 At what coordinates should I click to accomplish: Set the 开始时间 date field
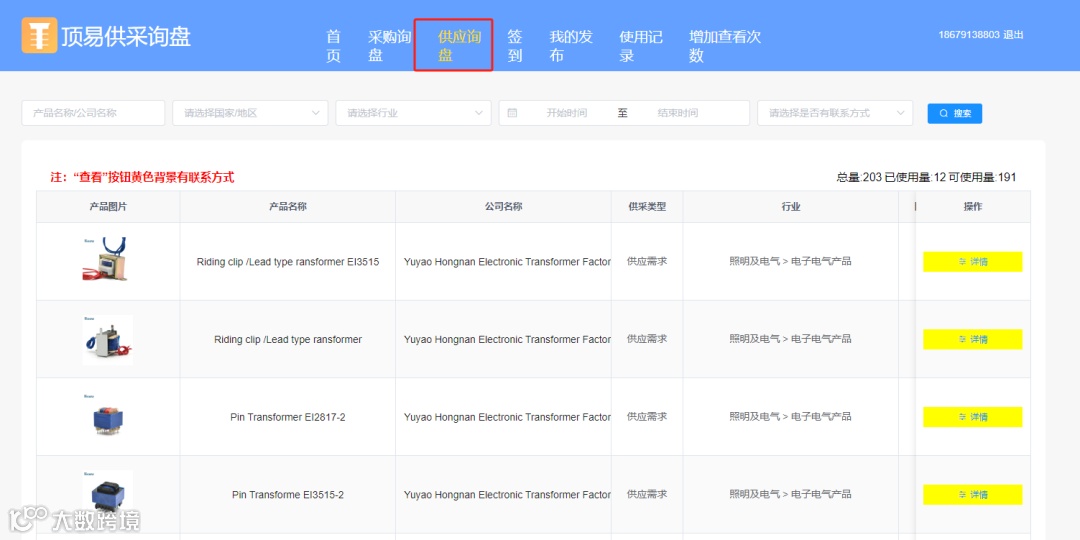566,113
